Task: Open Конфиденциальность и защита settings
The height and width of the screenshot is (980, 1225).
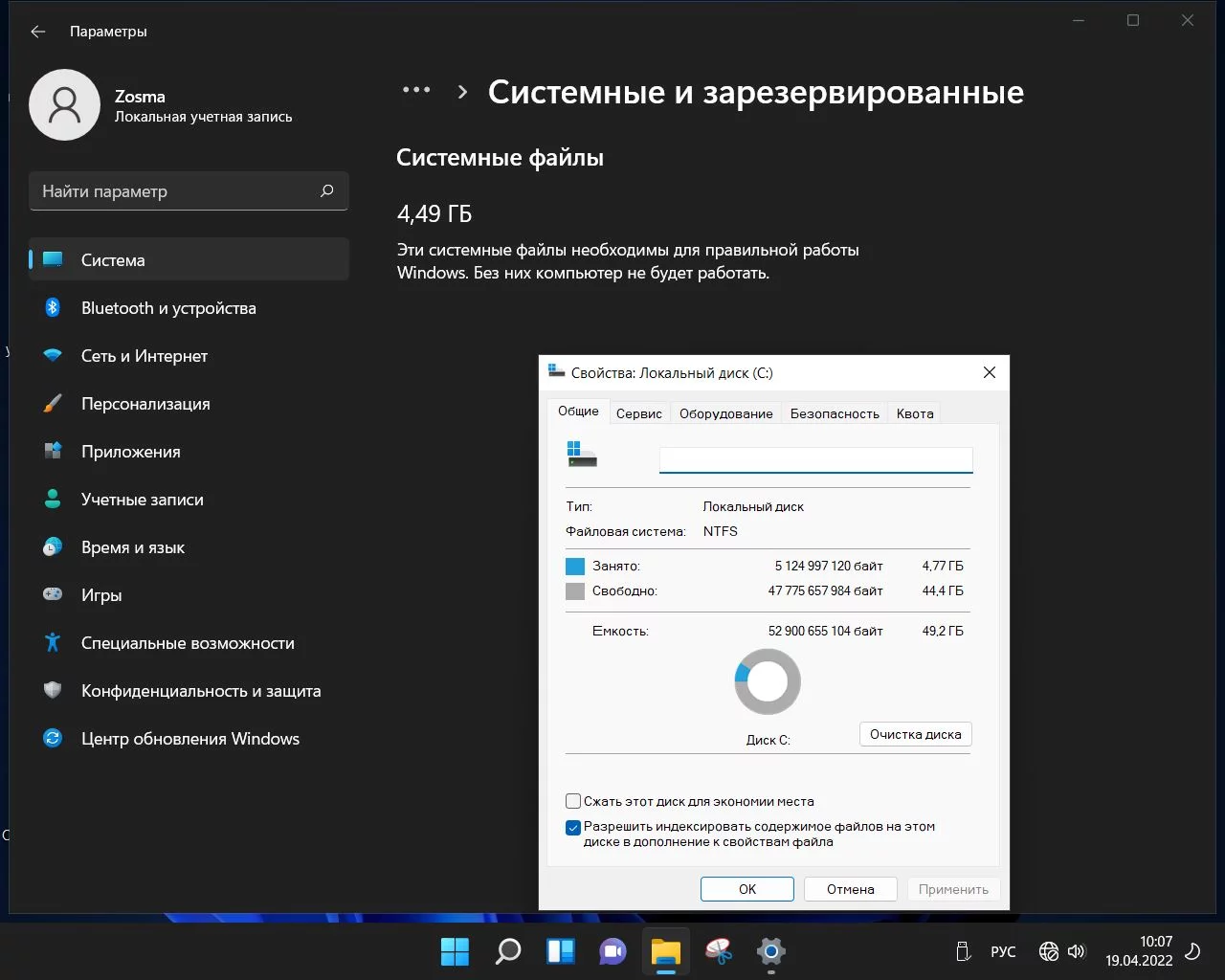Action: [189, 690]
